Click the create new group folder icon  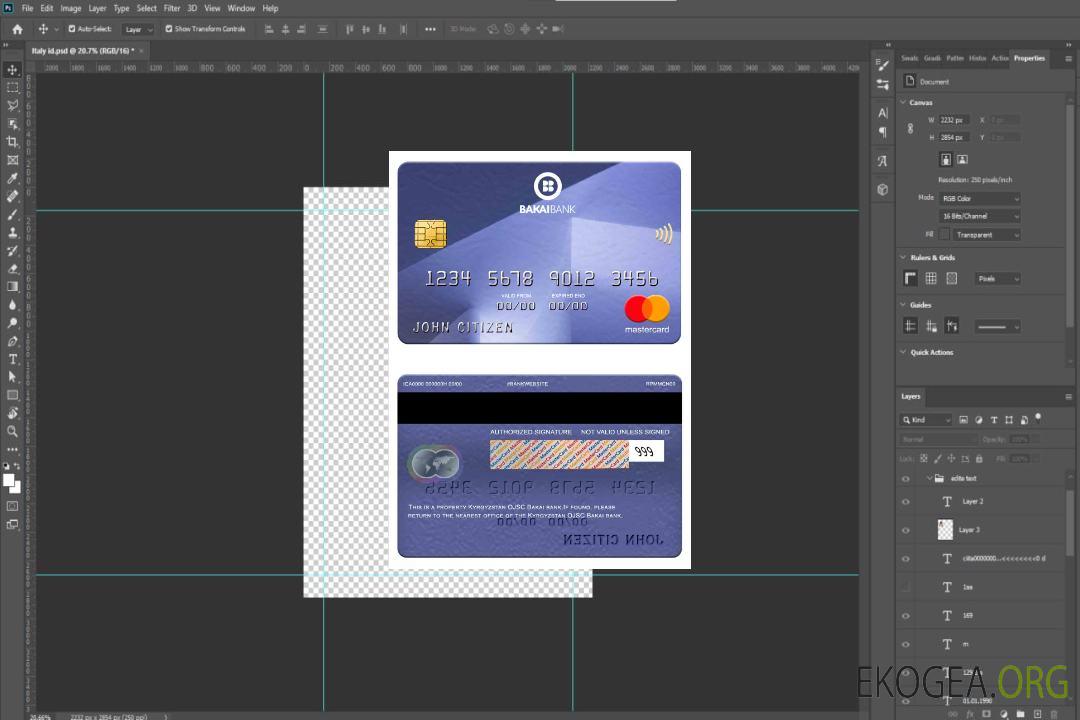coord(1021,714)
